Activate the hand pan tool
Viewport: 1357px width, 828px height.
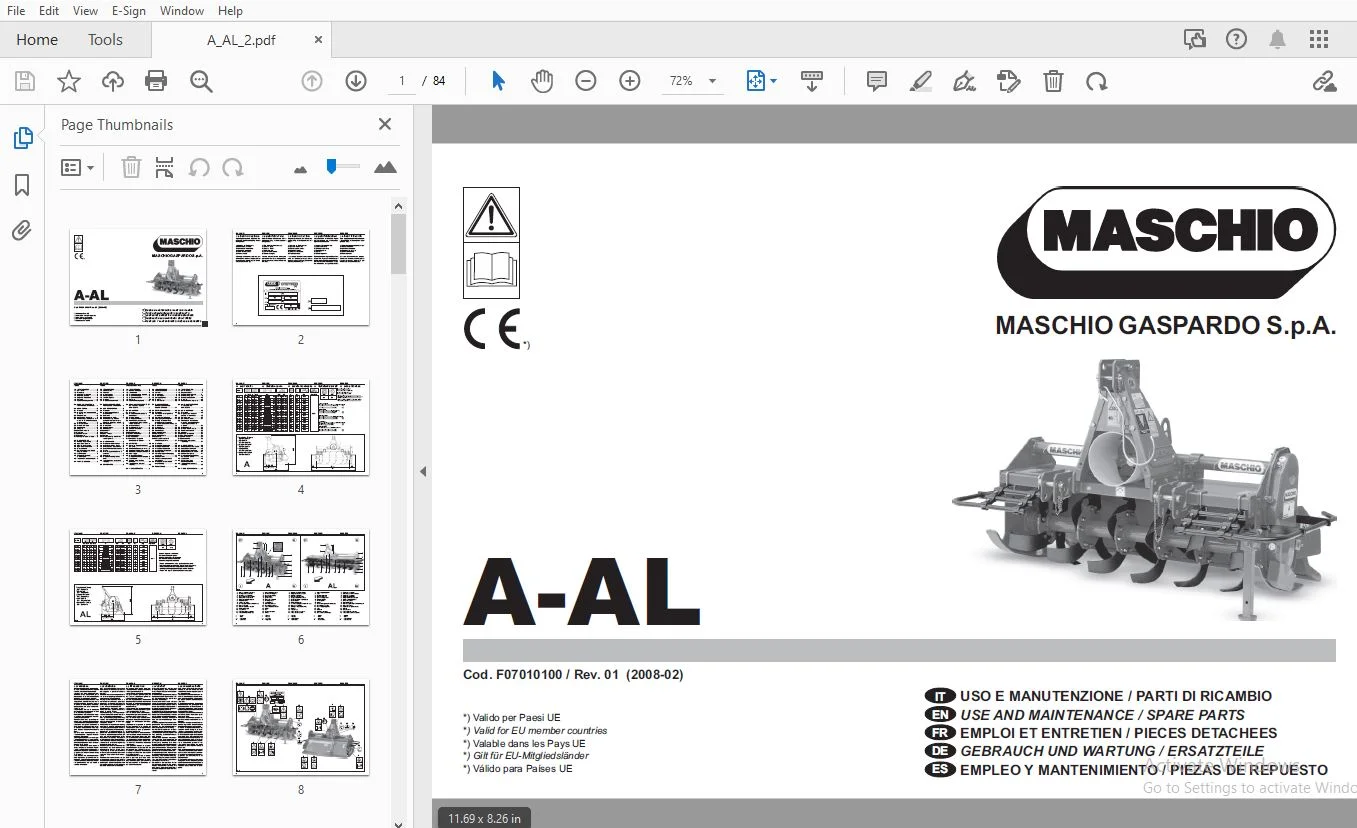coord(542,82)
